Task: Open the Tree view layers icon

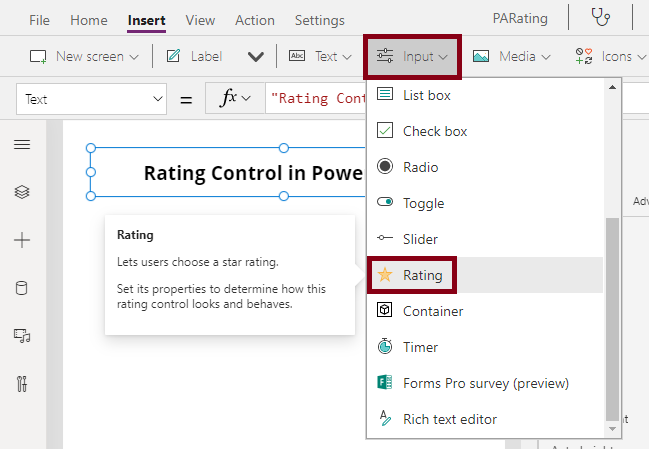Action: pos(22,192)
